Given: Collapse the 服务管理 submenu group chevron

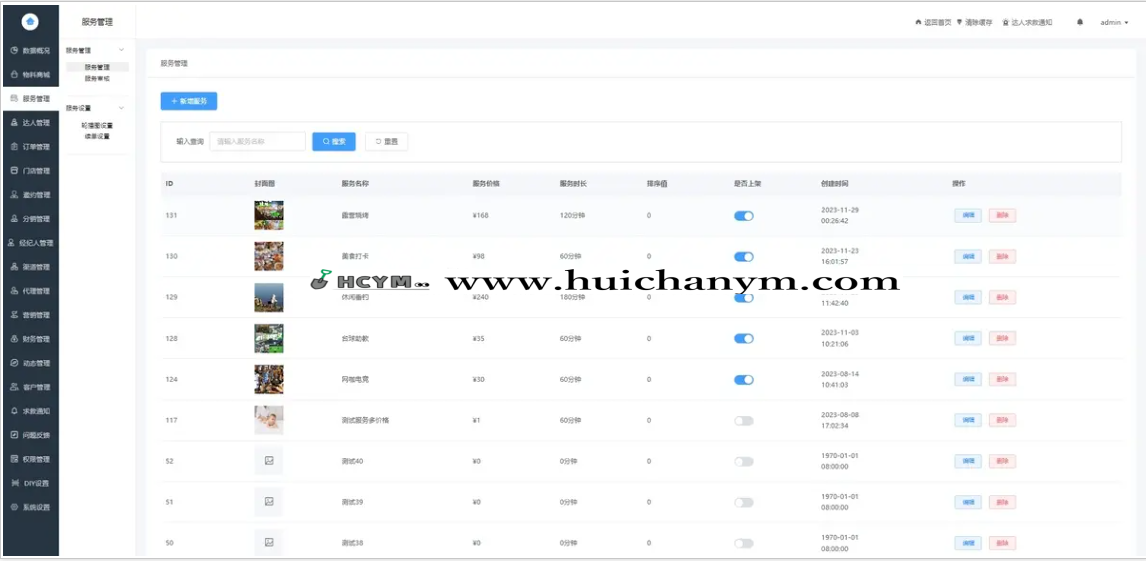Looking at the screenshot, I should click(121, 50).
